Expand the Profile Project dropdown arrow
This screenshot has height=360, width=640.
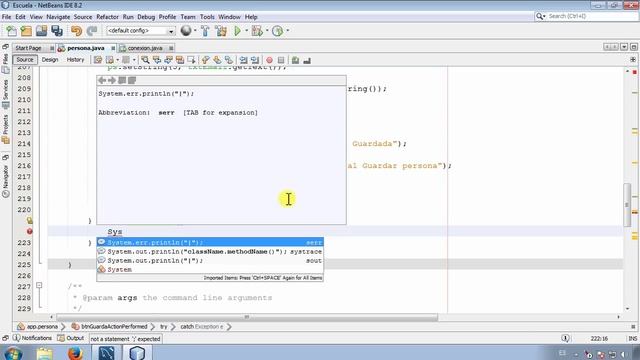tap(288, 31)
